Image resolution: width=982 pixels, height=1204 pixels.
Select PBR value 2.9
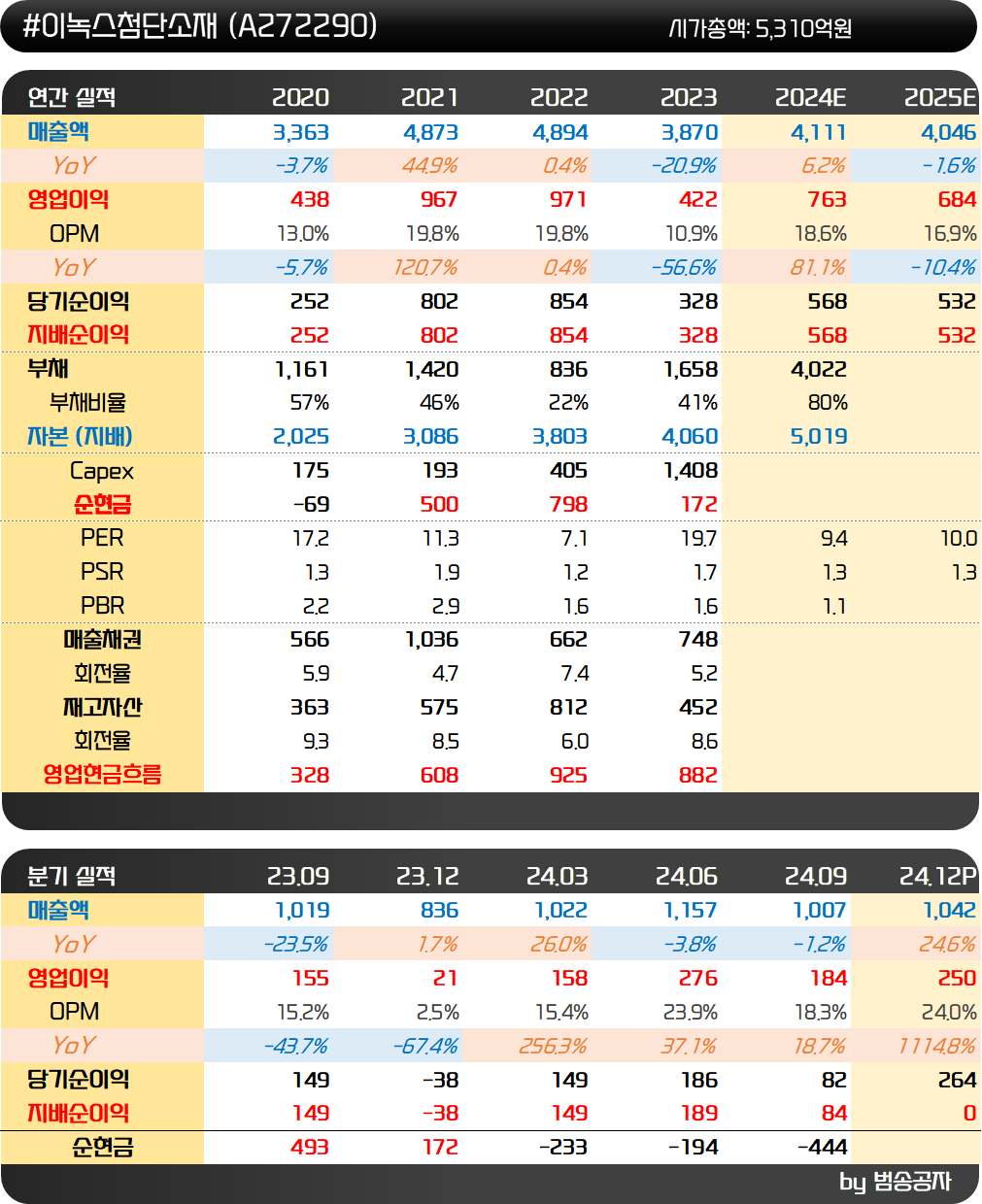coord(445,606)
